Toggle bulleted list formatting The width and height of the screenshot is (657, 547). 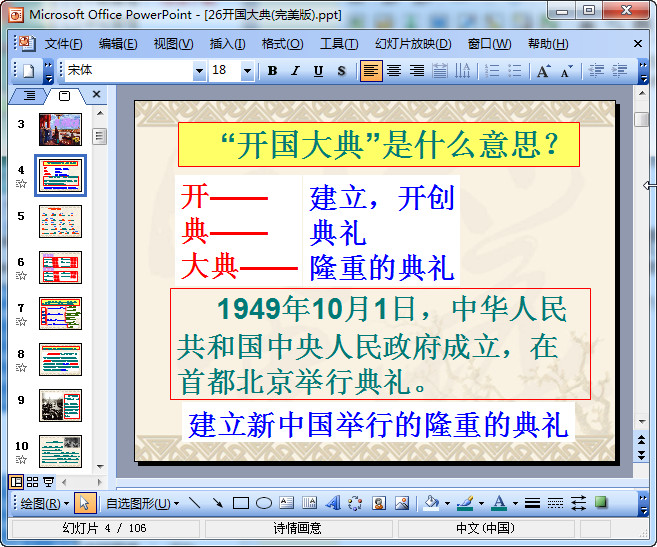(x=515, y=70)
